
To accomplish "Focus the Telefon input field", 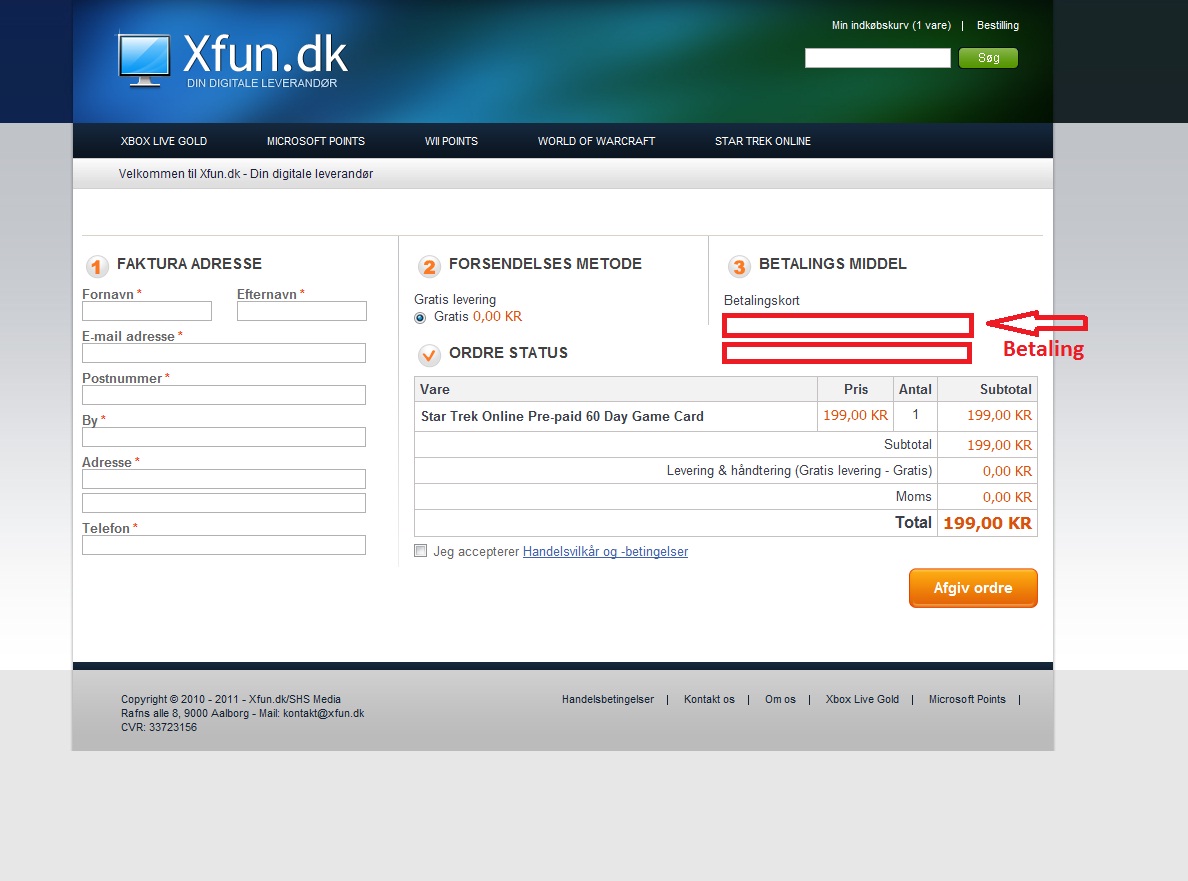I will pos(224,545).
